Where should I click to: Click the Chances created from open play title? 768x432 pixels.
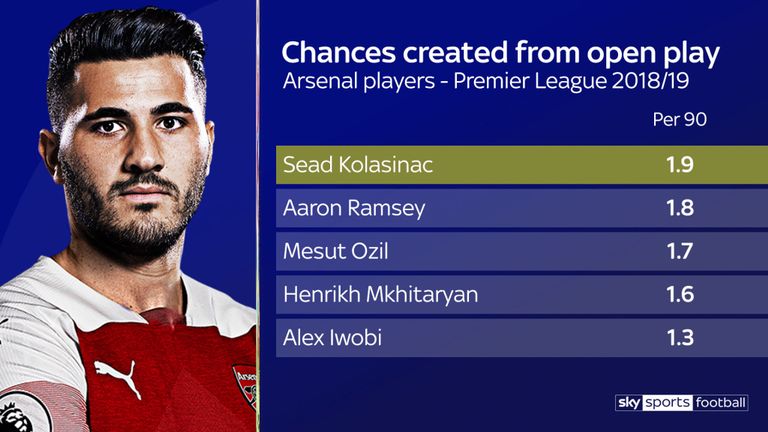tap(501, 53)
